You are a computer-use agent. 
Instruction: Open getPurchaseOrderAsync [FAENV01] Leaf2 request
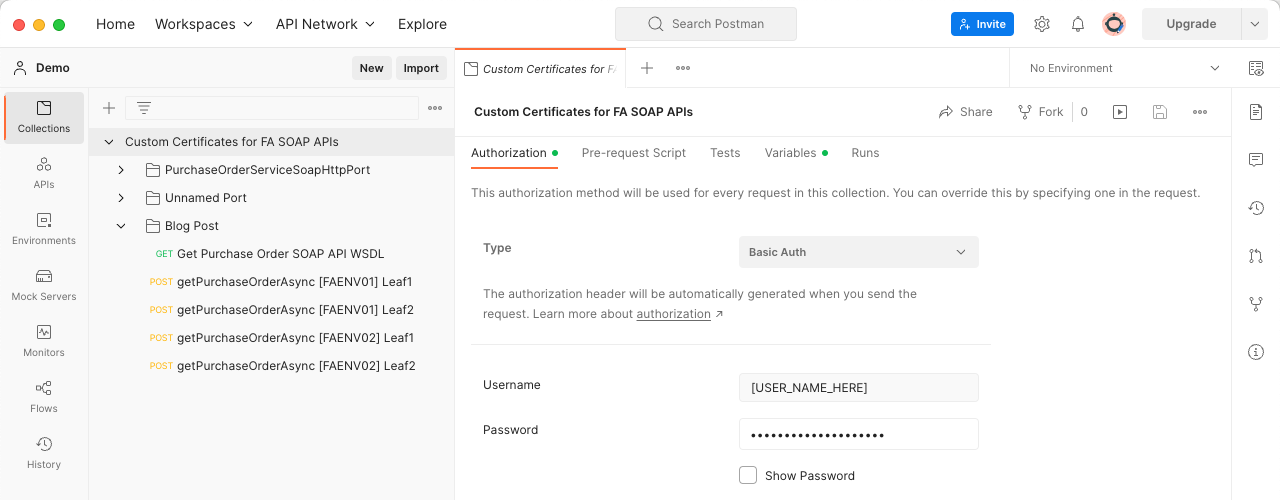(x=270, y=310)
